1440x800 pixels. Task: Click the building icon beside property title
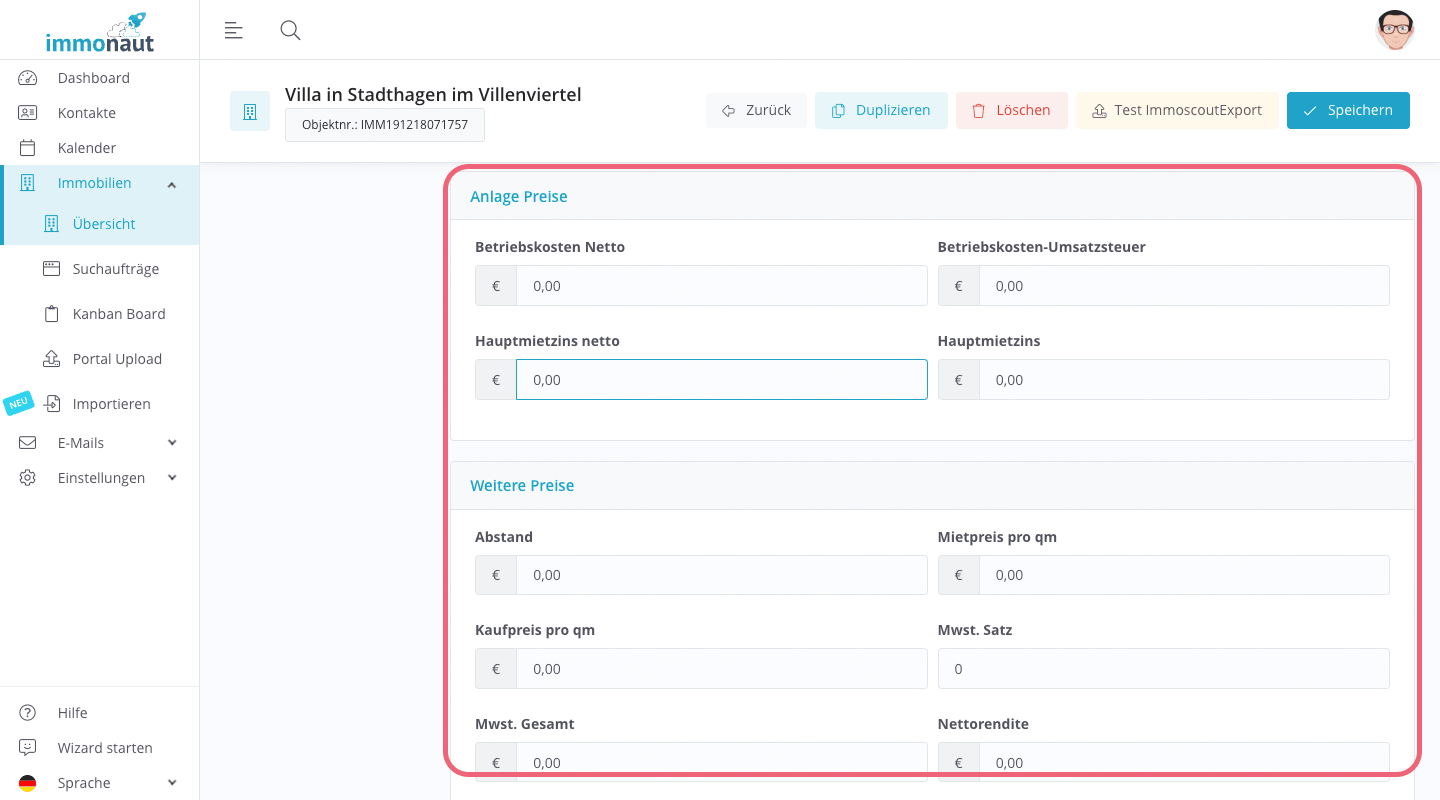(250, 111)
